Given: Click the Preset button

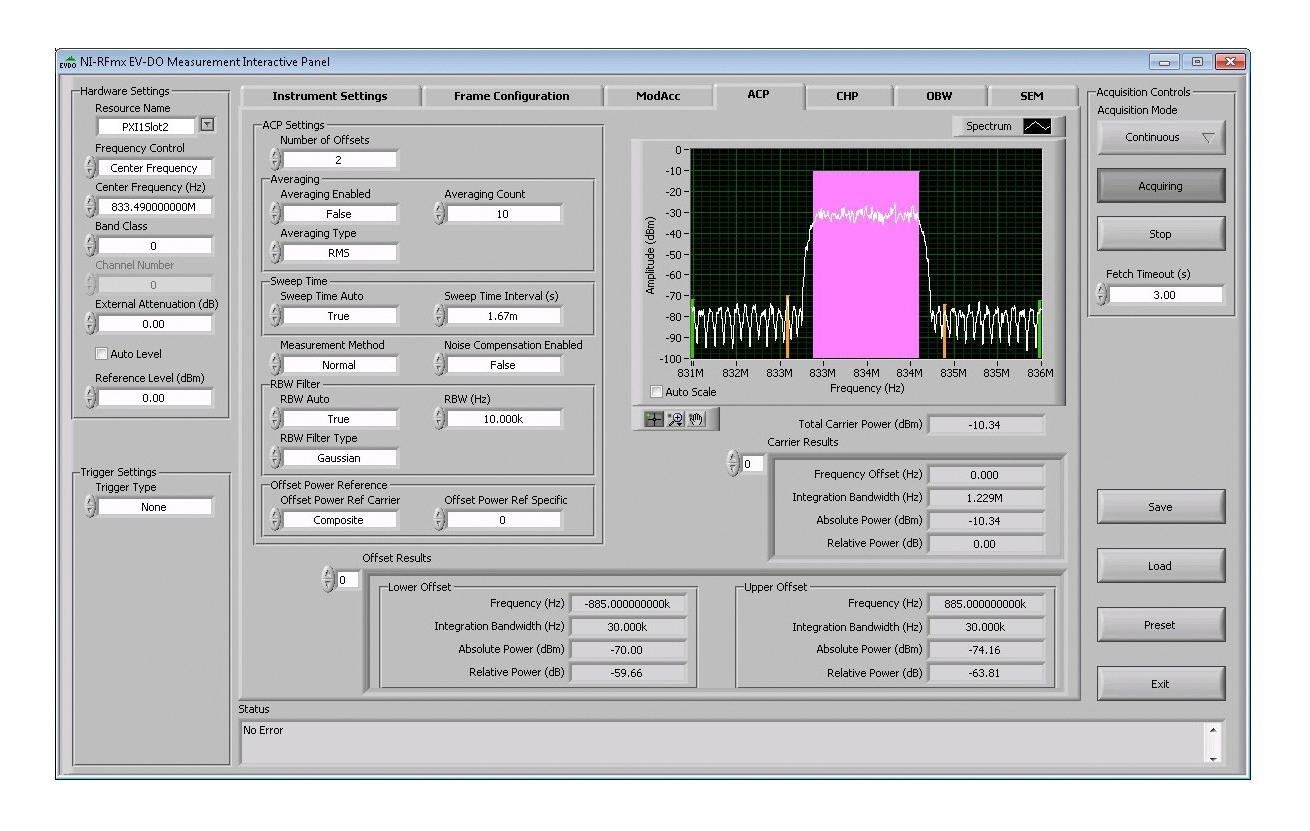Looking at the screenshot, I should click(1160, 625).
